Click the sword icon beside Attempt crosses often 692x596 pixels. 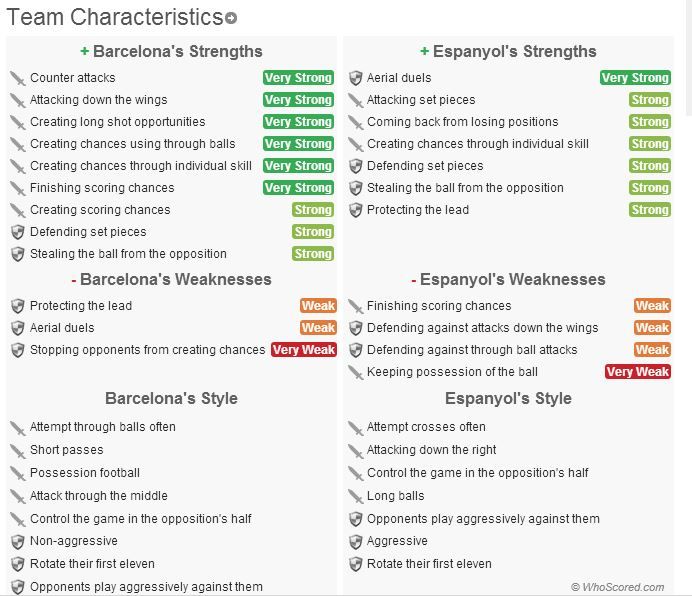click(355, 427)
